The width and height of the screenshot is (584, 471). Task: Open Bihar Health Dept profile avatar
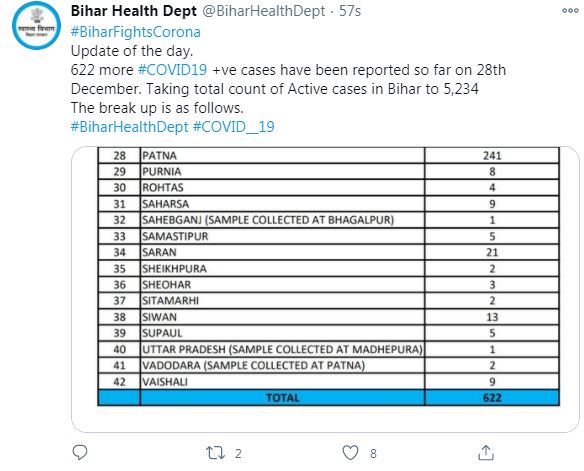(x=36, y=26)
